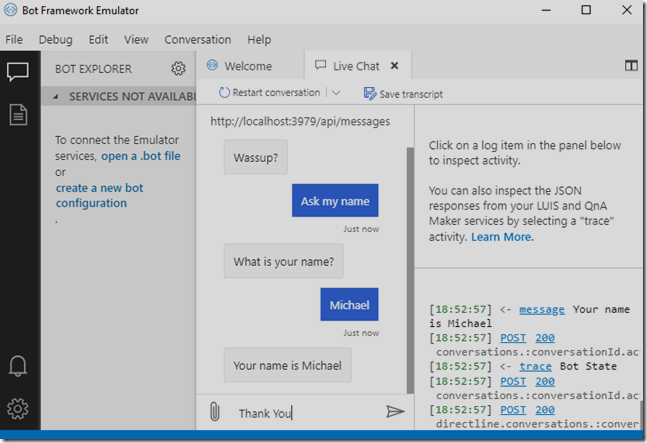Select the 'What is your name?' bot message
This screenshot has width=647, height=443.
[283, 261]
